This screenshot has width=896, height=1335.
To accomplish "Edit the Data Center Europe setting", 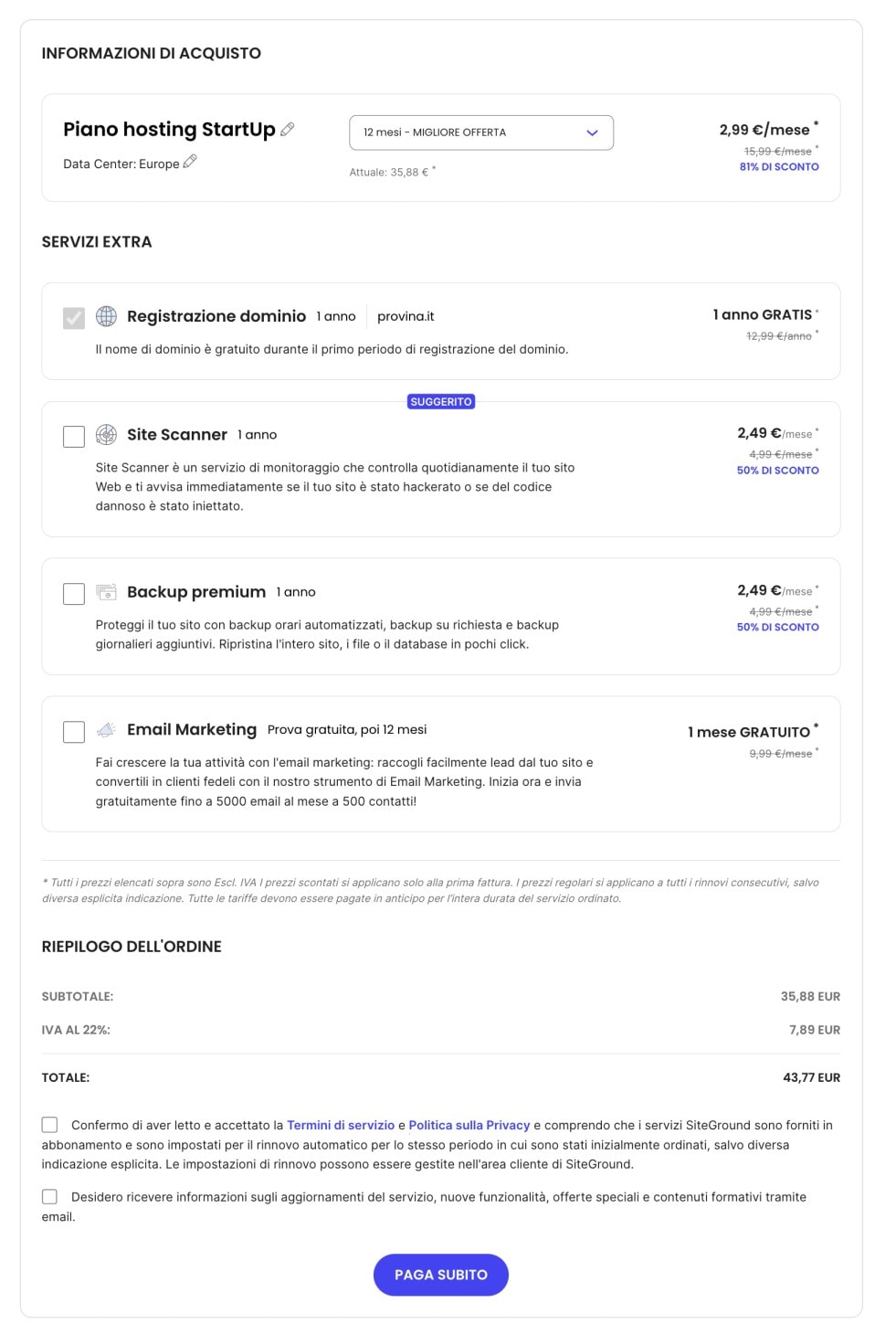I will [x=191, y=161].
